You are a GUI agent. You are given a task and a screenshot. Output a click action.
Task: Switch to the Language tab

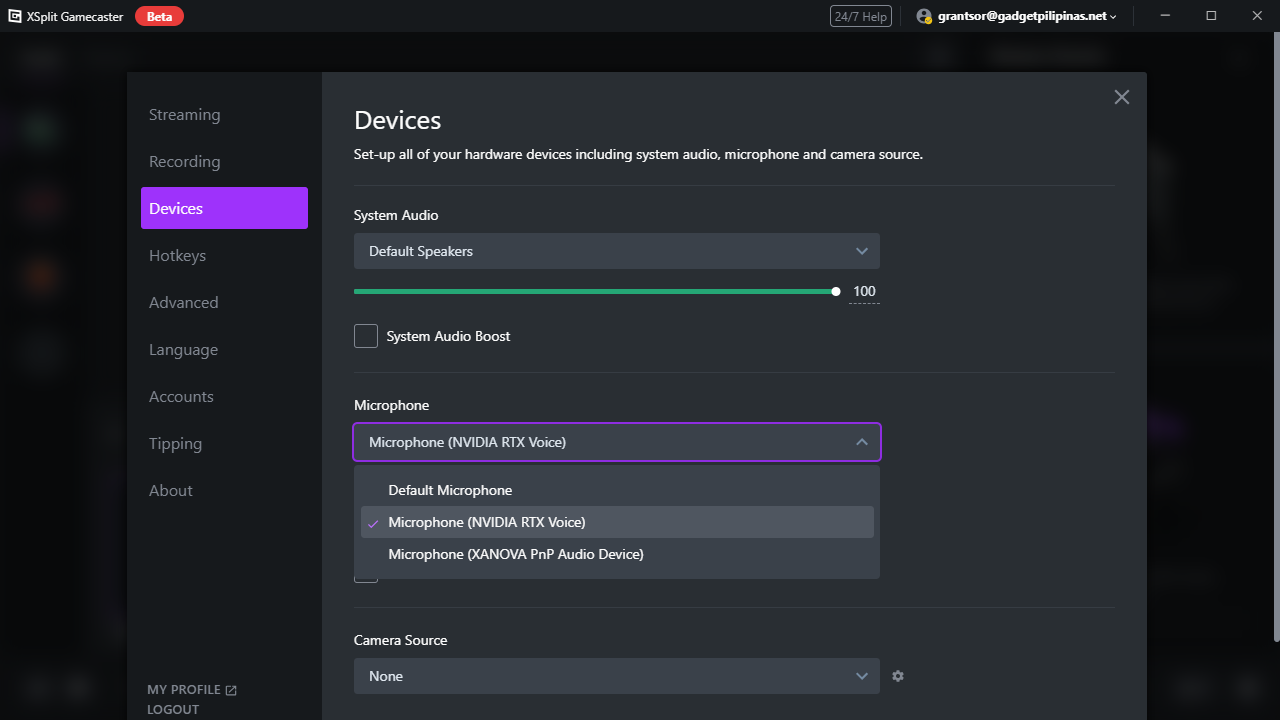point(224,350)
